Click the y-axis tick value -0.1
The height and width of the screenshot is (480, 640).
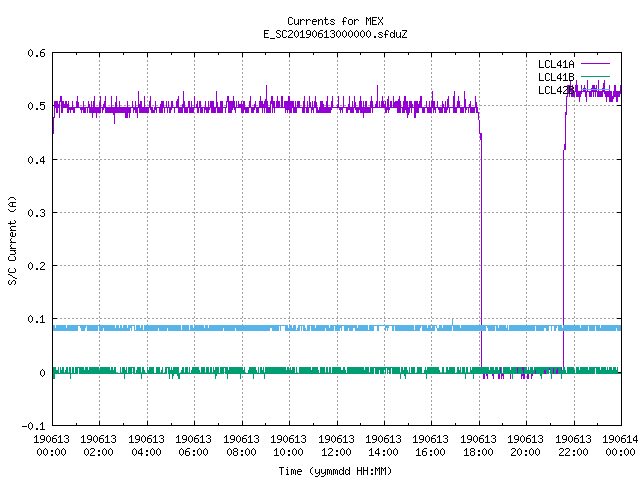(33, 426)
